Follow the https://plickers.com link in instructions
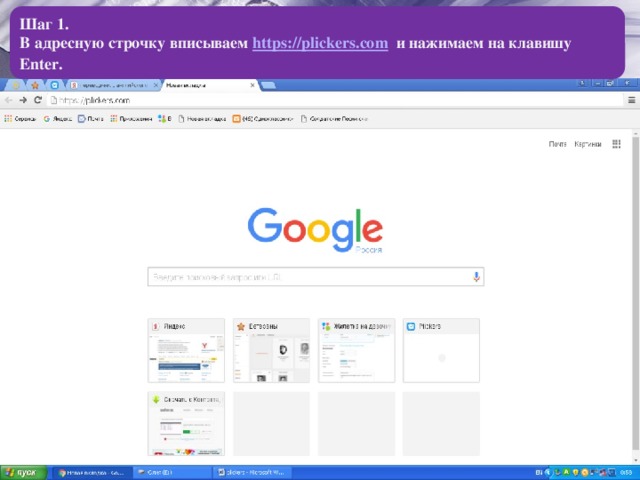Viewport: 640px width, 480px height. [x=320, y=43]
